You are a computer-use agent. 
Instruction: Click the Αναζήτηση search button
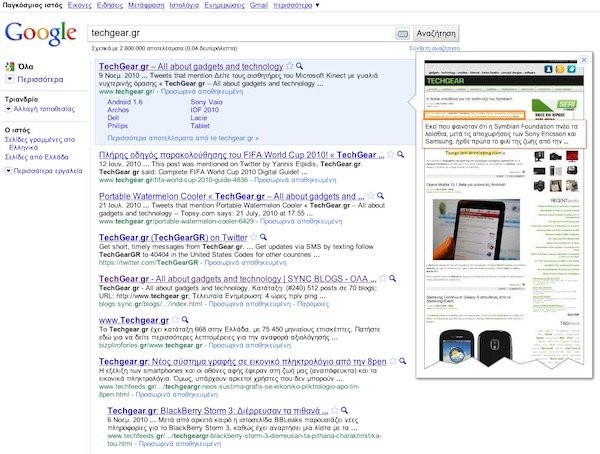[x=436, y=33]
